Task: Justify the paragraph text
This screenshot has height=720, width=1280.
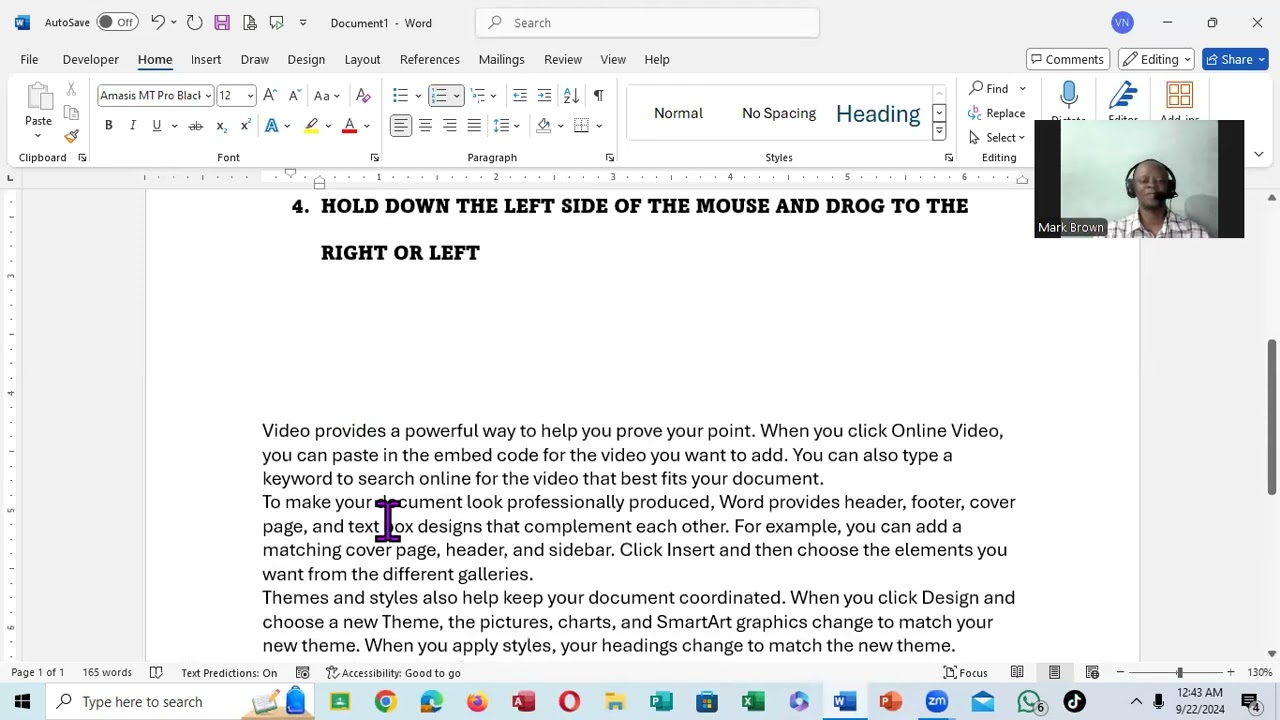Action: [474, 125]
